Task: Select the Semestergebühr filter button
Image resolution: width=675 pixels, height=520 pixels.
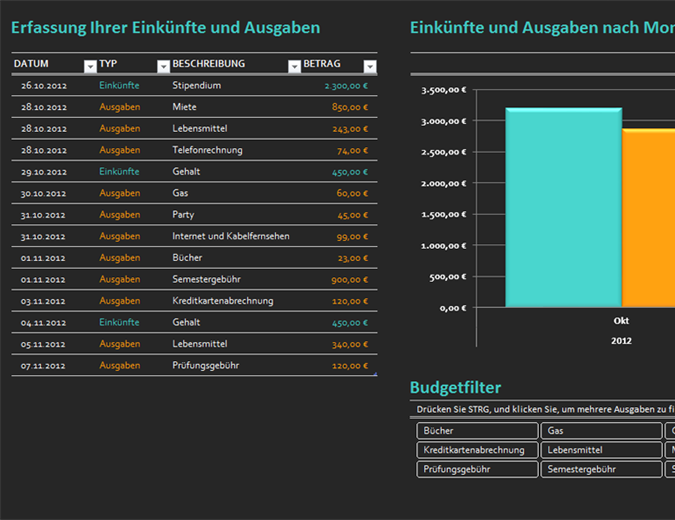Action: [x=601, y=469]
